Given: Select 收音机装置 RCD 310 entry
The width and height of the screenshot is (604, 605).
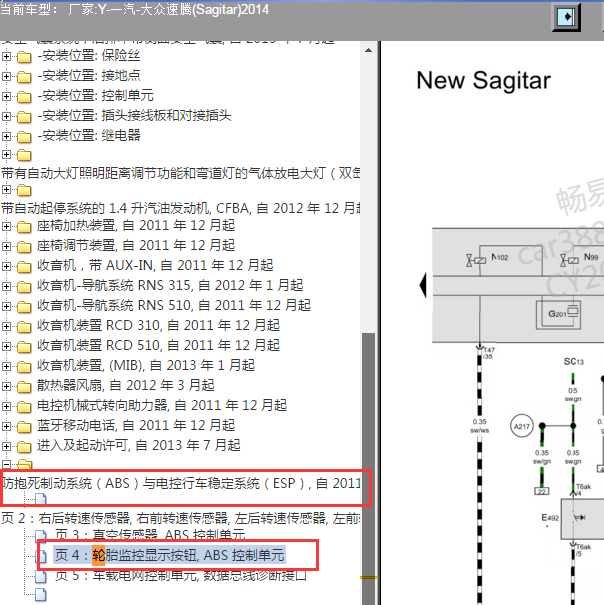Looking at the screenshot, I should [158, 326].
